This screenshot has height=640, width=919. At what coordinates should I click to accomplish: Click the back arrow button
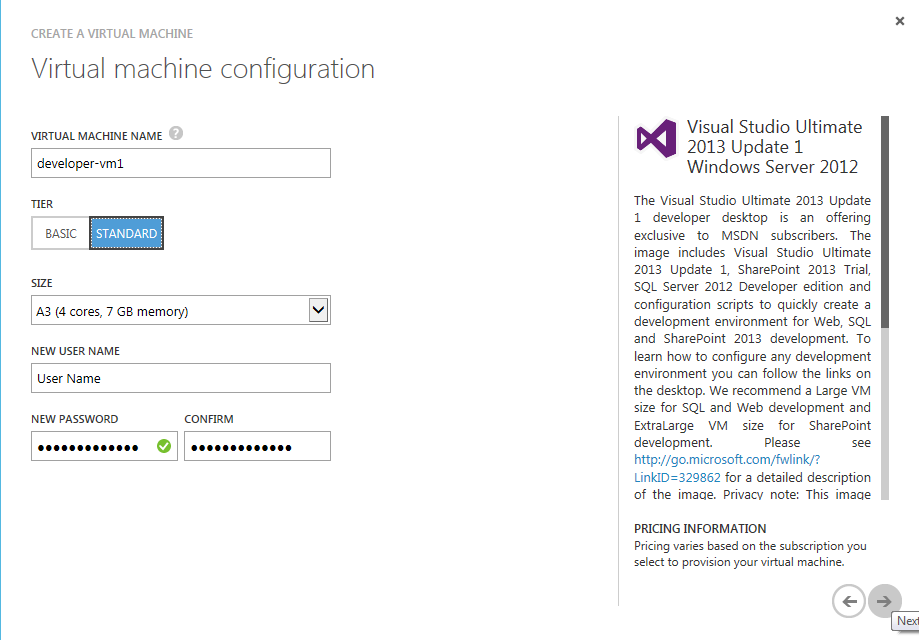(849, 601)
